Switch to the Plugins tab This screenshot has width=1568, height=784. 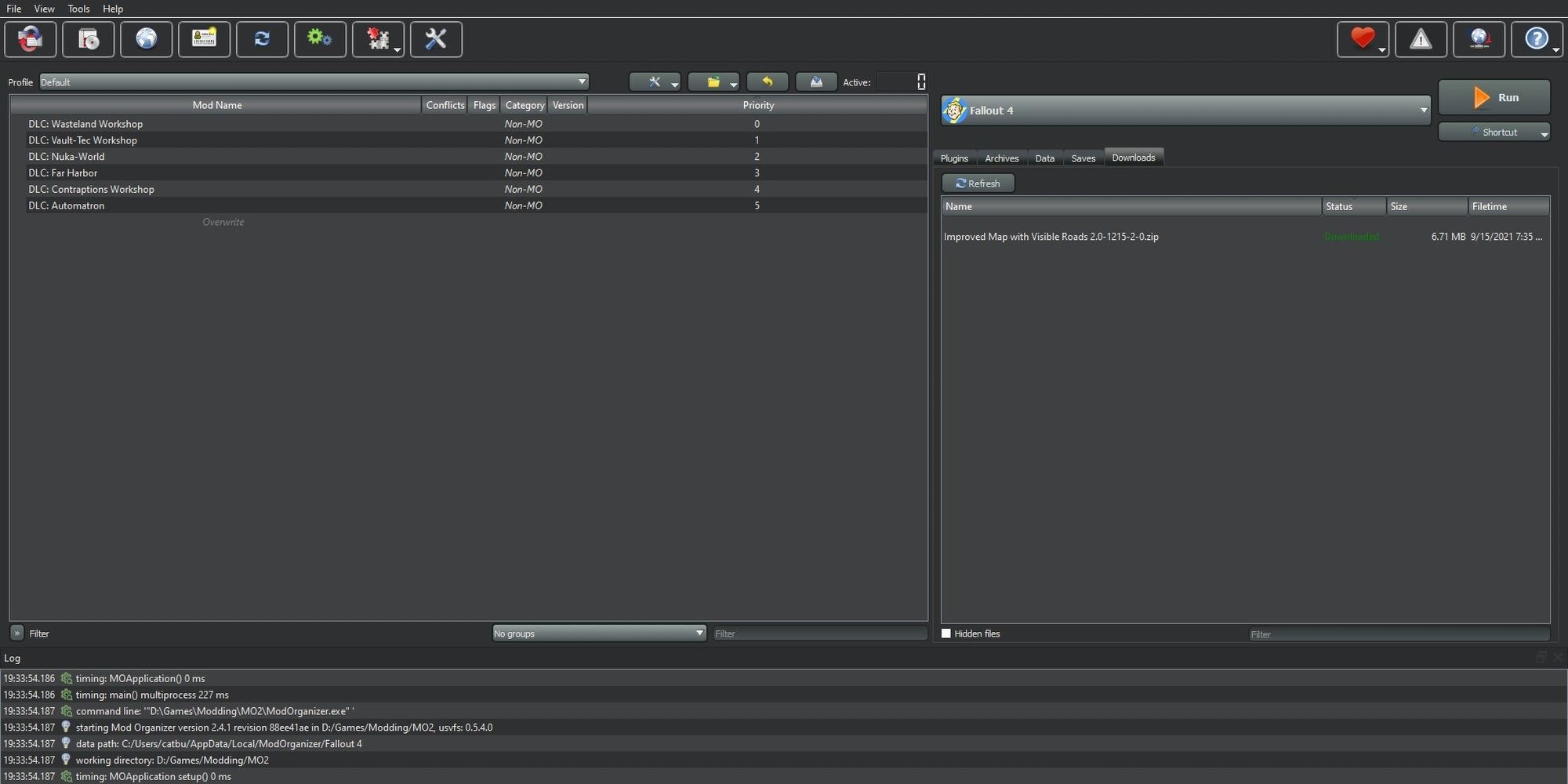[954, 158]
